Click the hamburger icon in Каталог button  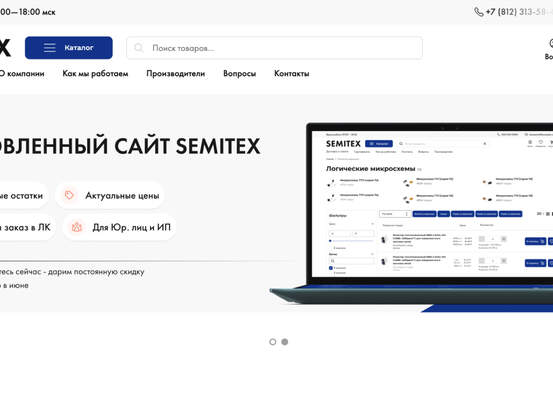click(x=50, y=48)
